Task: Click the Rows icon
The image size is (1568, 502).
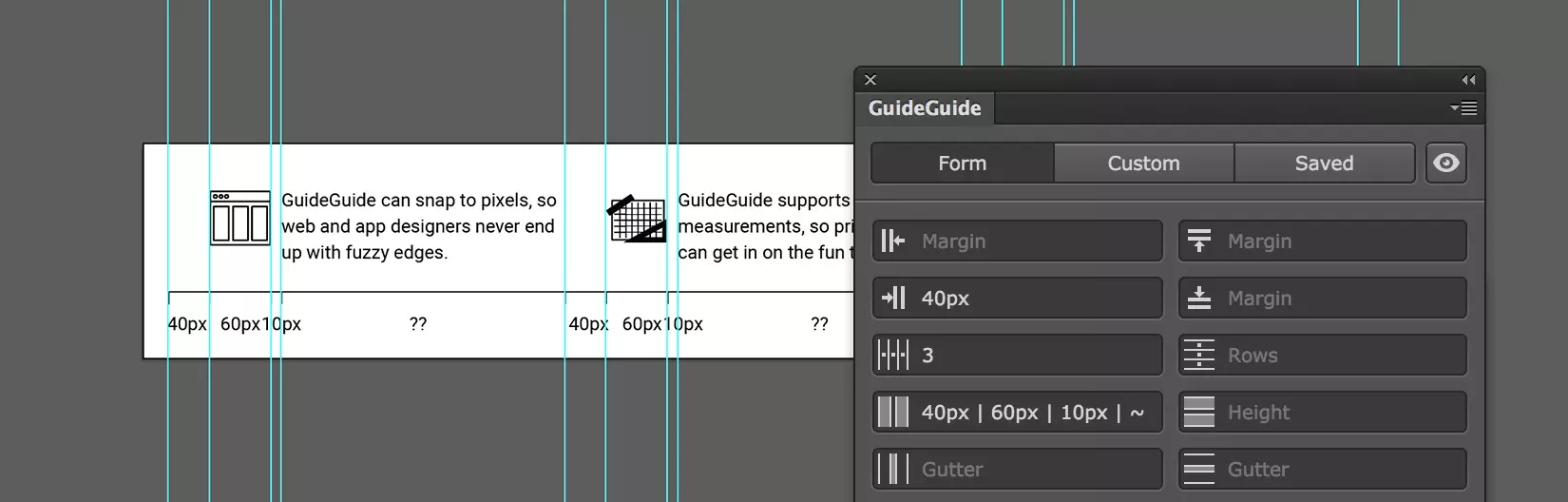Action: click(1199, 355)
